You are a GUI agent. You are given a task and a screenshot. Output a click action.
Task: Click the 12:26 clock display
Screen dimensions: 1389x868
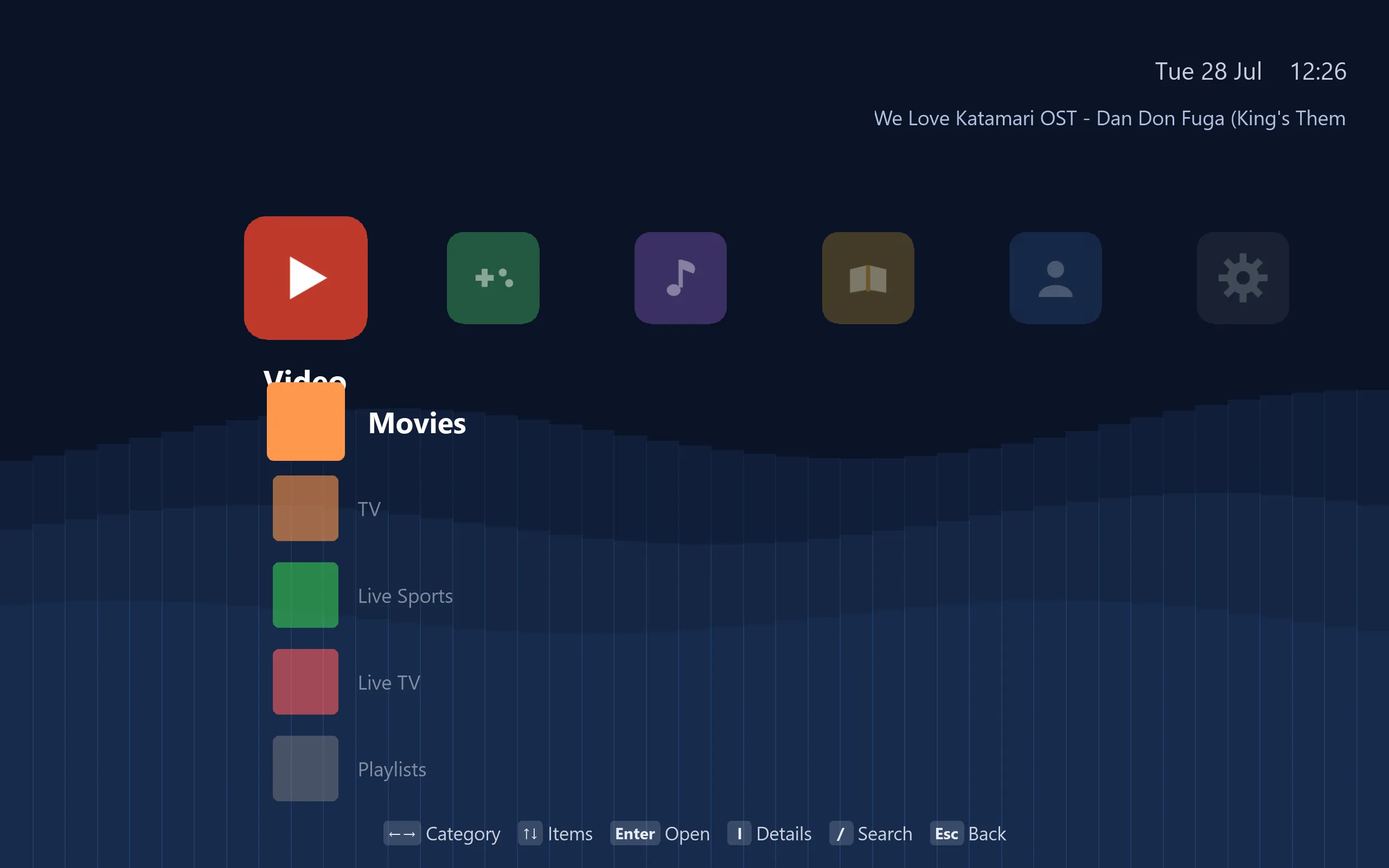(1318, 72)
